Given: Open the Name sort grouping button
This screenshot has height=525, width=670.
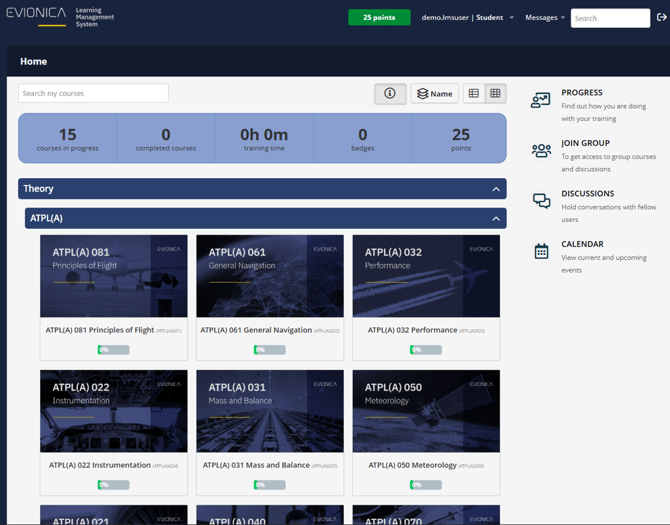Looking at the screenshot, I should click(x=435, y=94).
